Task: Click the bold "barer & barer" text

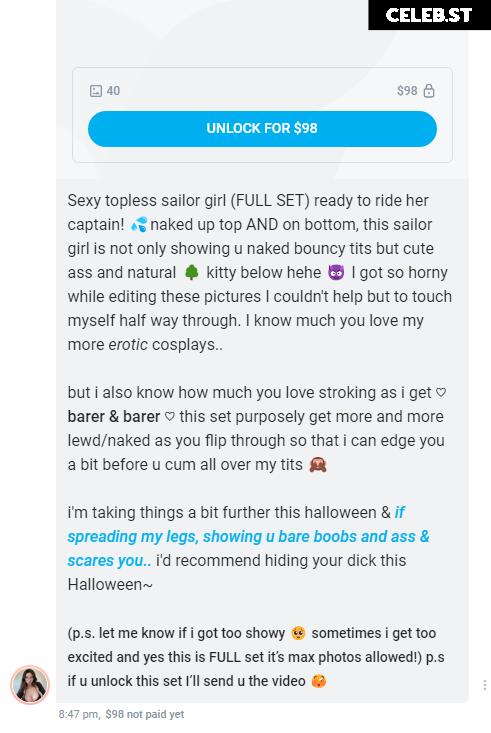Action: [114, 417]
